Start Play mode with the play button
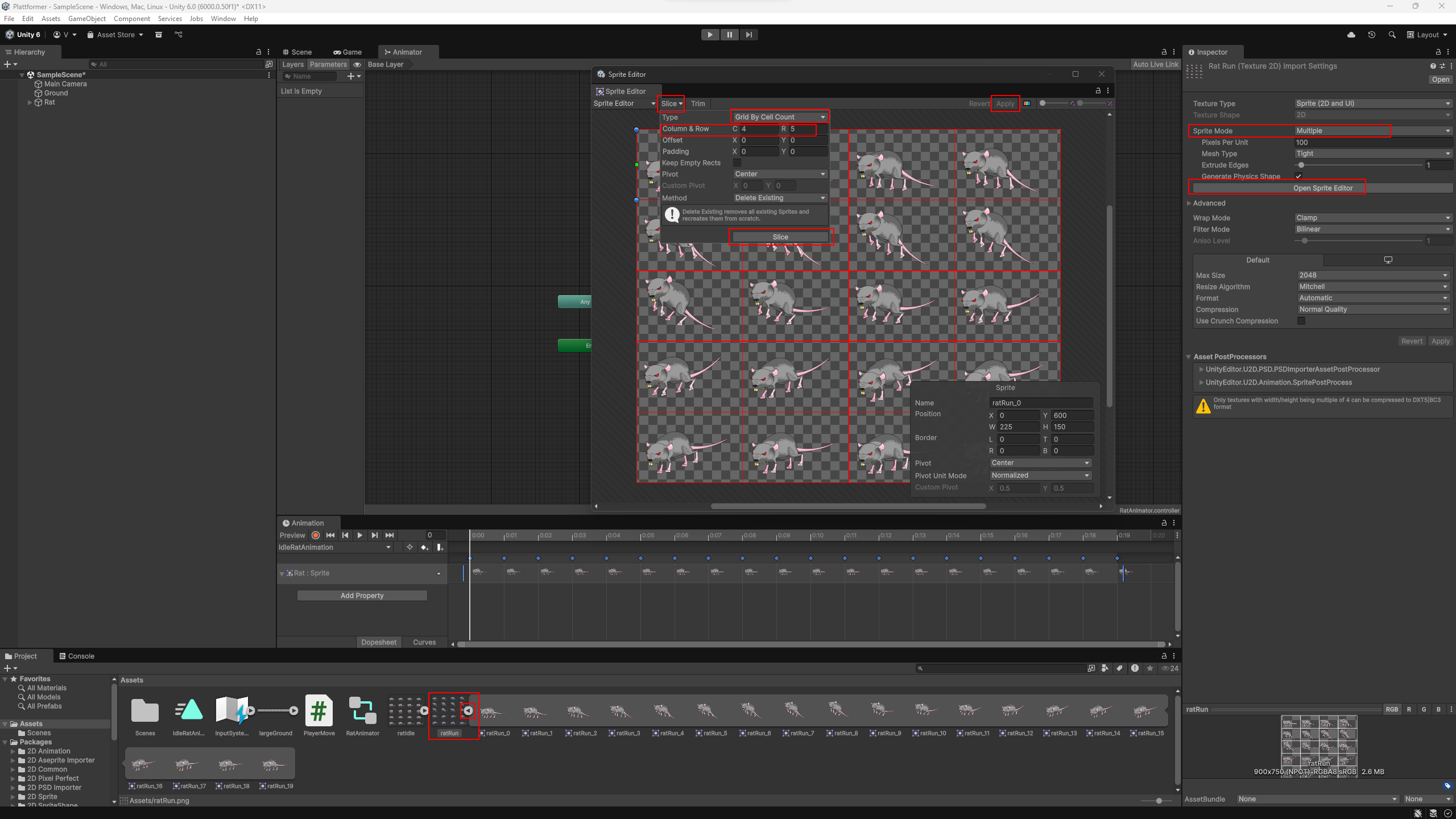This screenshot has height=819, width=1456. [x=710, y=35]
